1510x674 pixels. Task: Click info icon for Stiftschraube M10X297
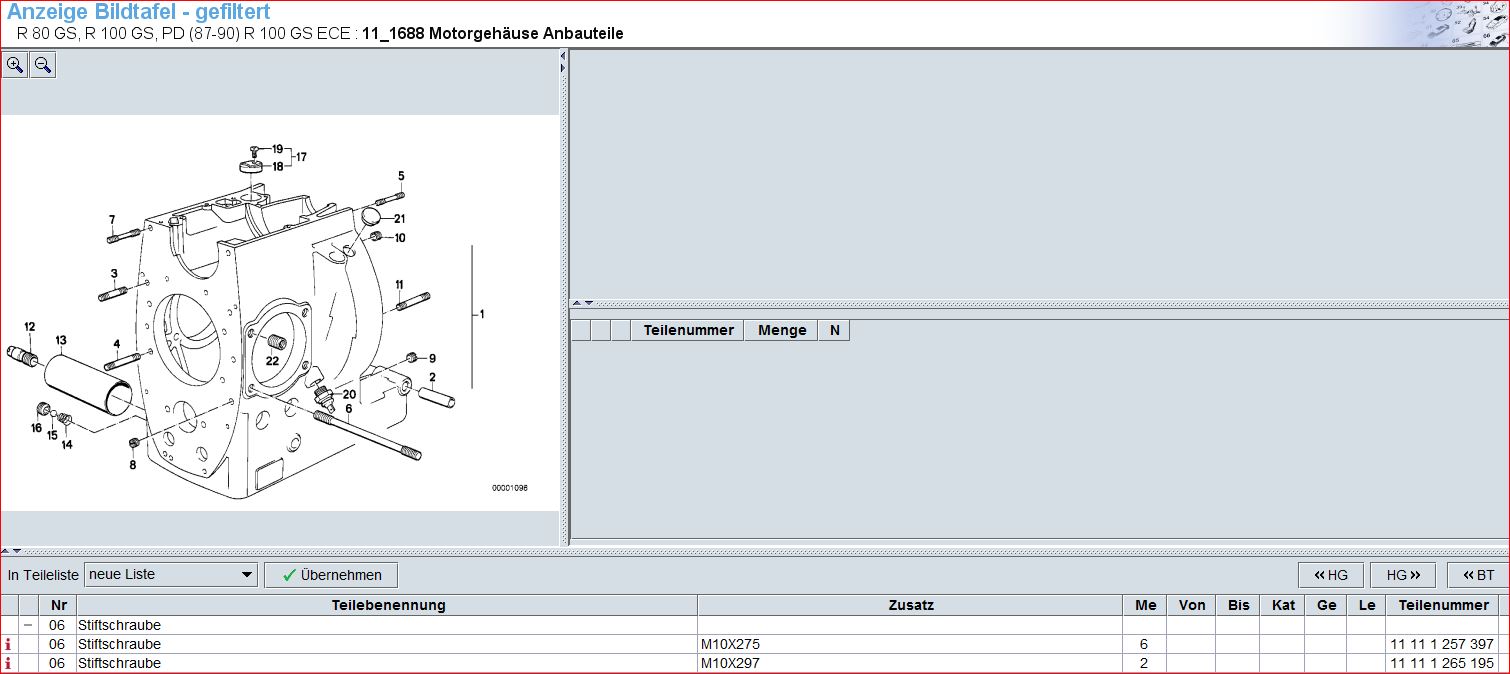click(x=9, y=664)
